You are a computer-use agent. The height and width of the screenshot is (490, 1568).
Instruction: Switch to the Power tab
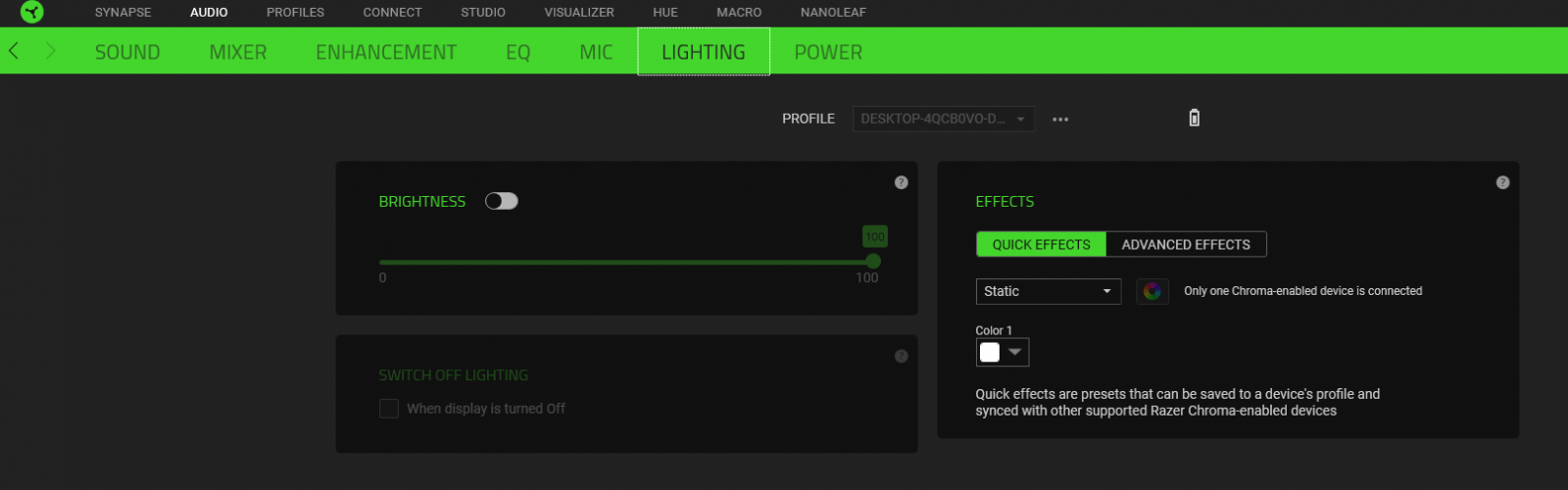tap(828, 52)
